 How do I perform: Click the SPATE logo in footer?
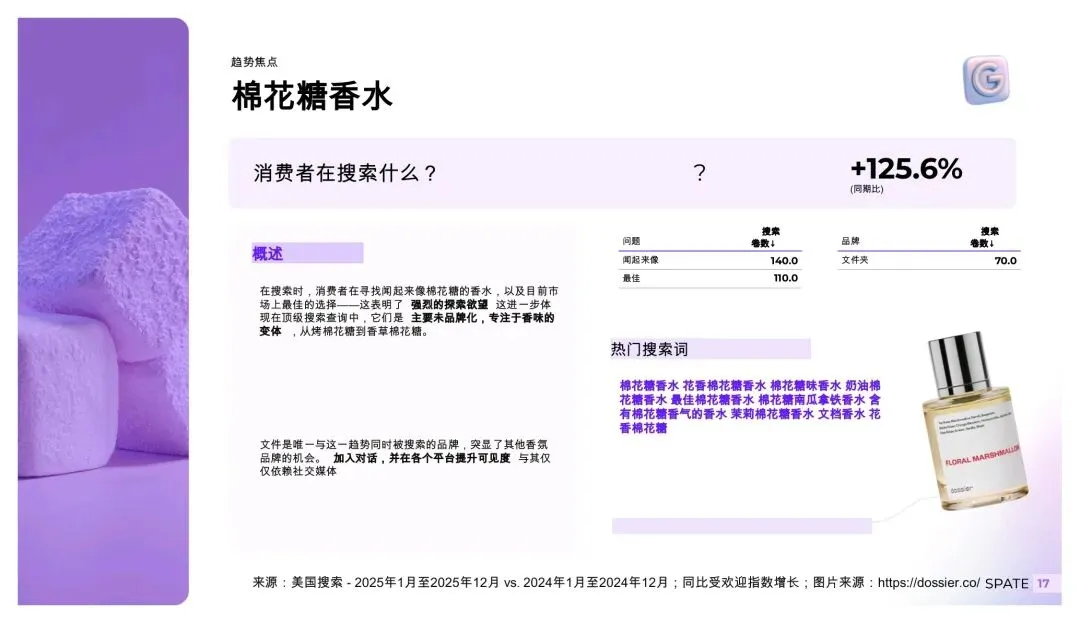[1006, 584]
